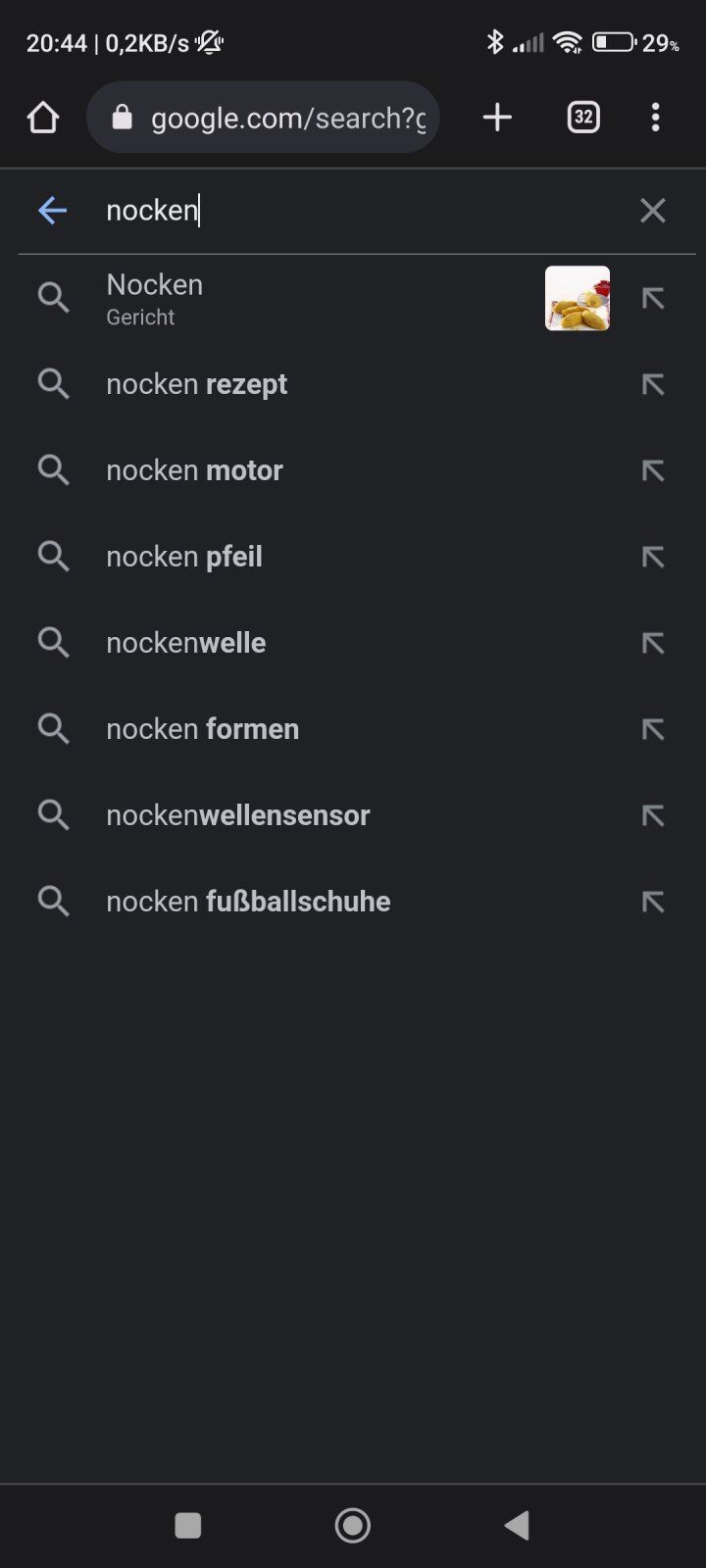Fill search with 'nocken pfeil' using arrow icon
706x1568 pixels.
[652, 557]
